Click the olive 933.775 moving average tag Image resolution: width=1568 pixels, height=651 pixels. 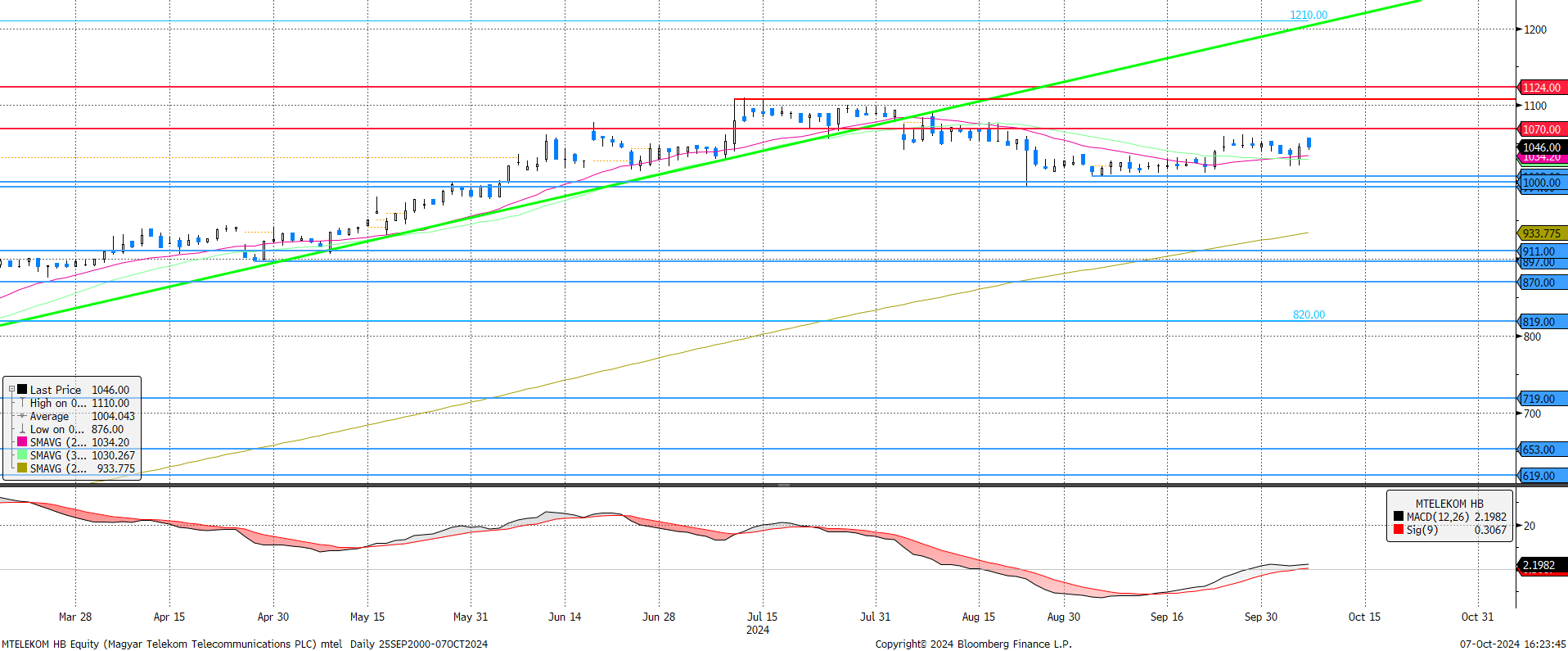[x=1542, y=233]
